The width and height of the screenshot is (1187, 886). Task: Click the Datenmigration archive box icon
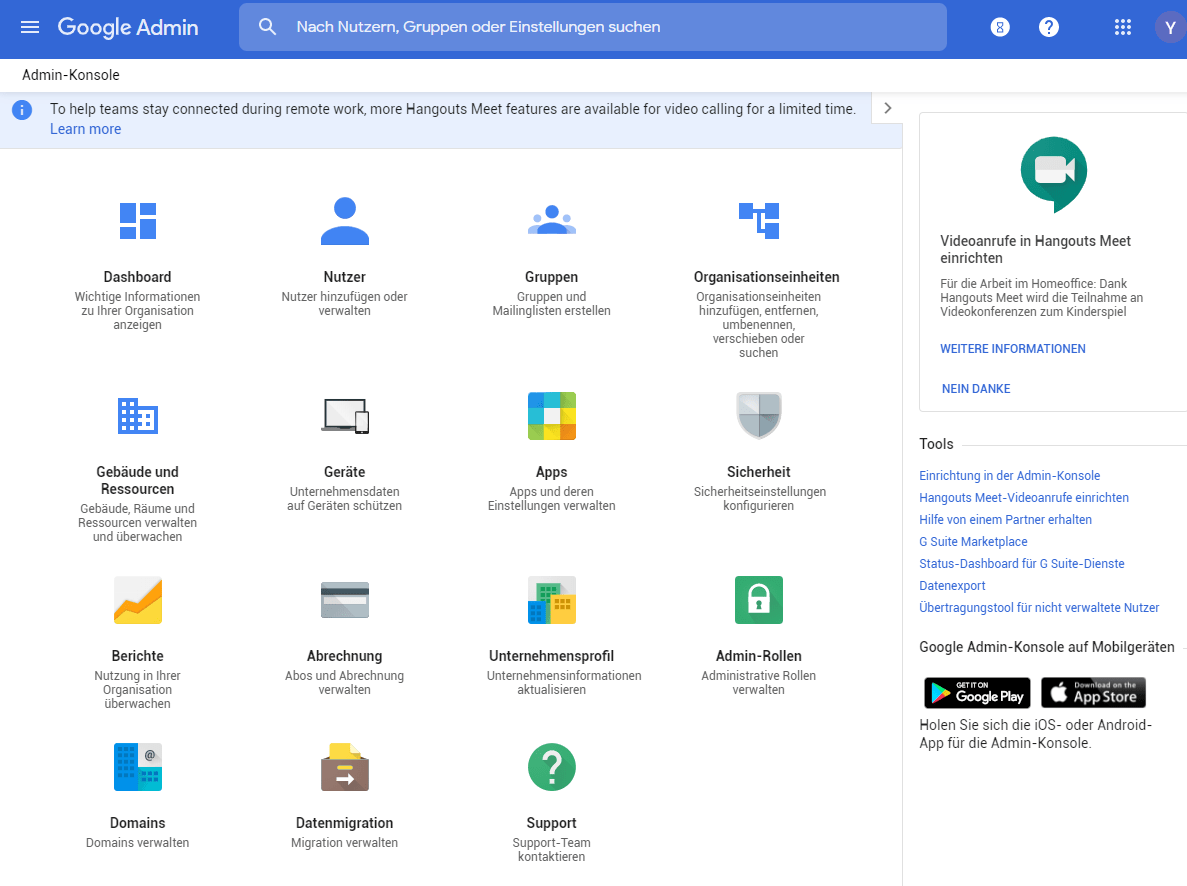click(x=344, y=767)
